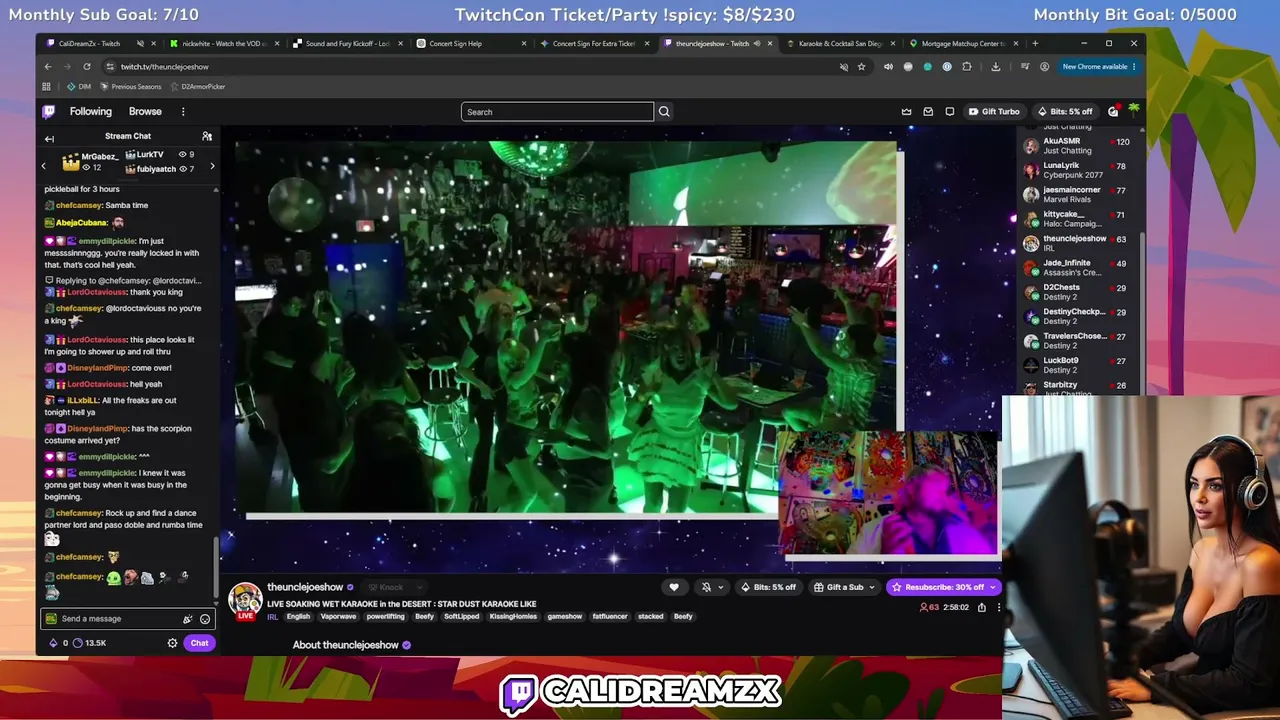Open the Twitch home logo

48,112
